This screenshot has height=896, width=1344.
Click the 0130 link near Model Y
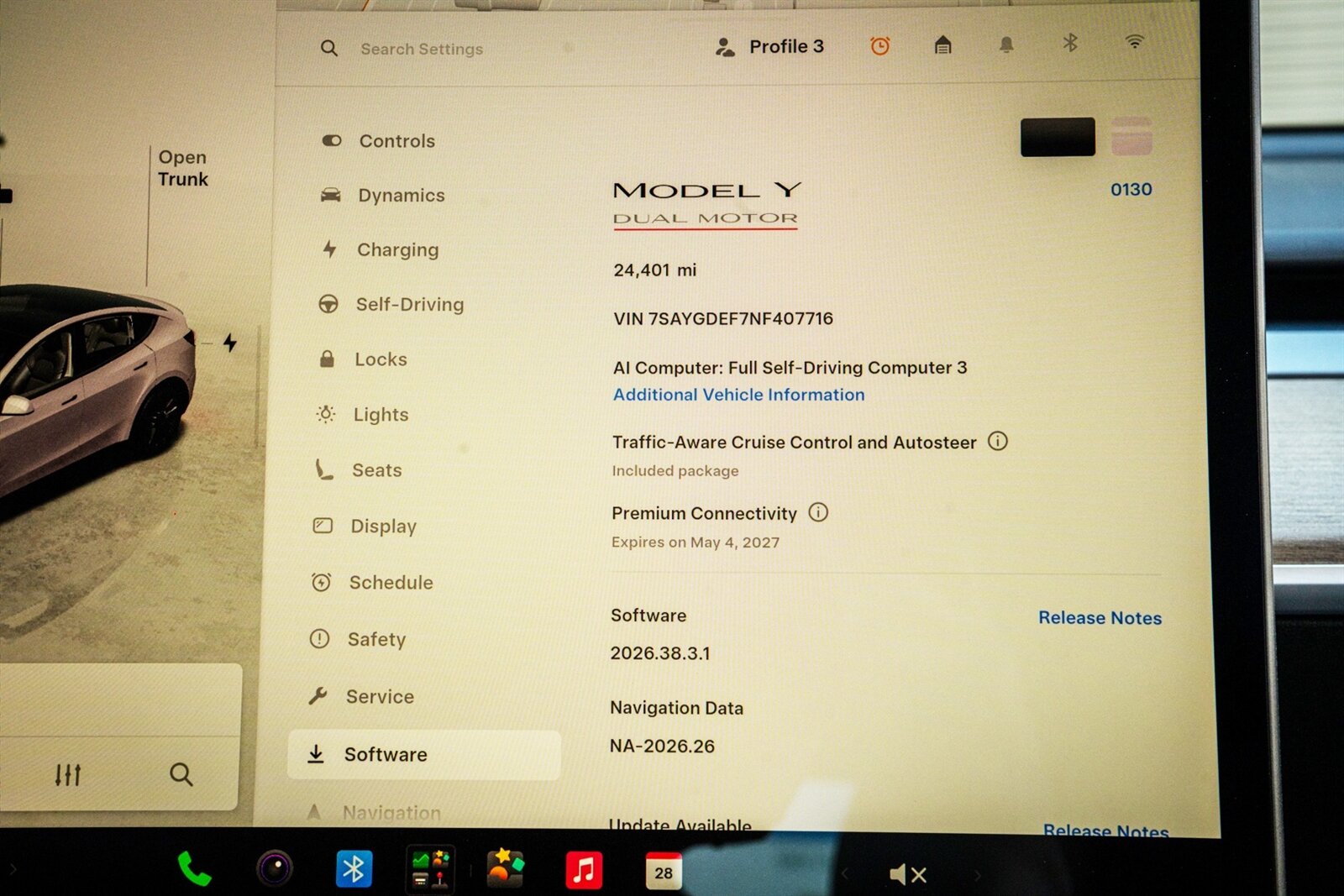(1131, 190)
